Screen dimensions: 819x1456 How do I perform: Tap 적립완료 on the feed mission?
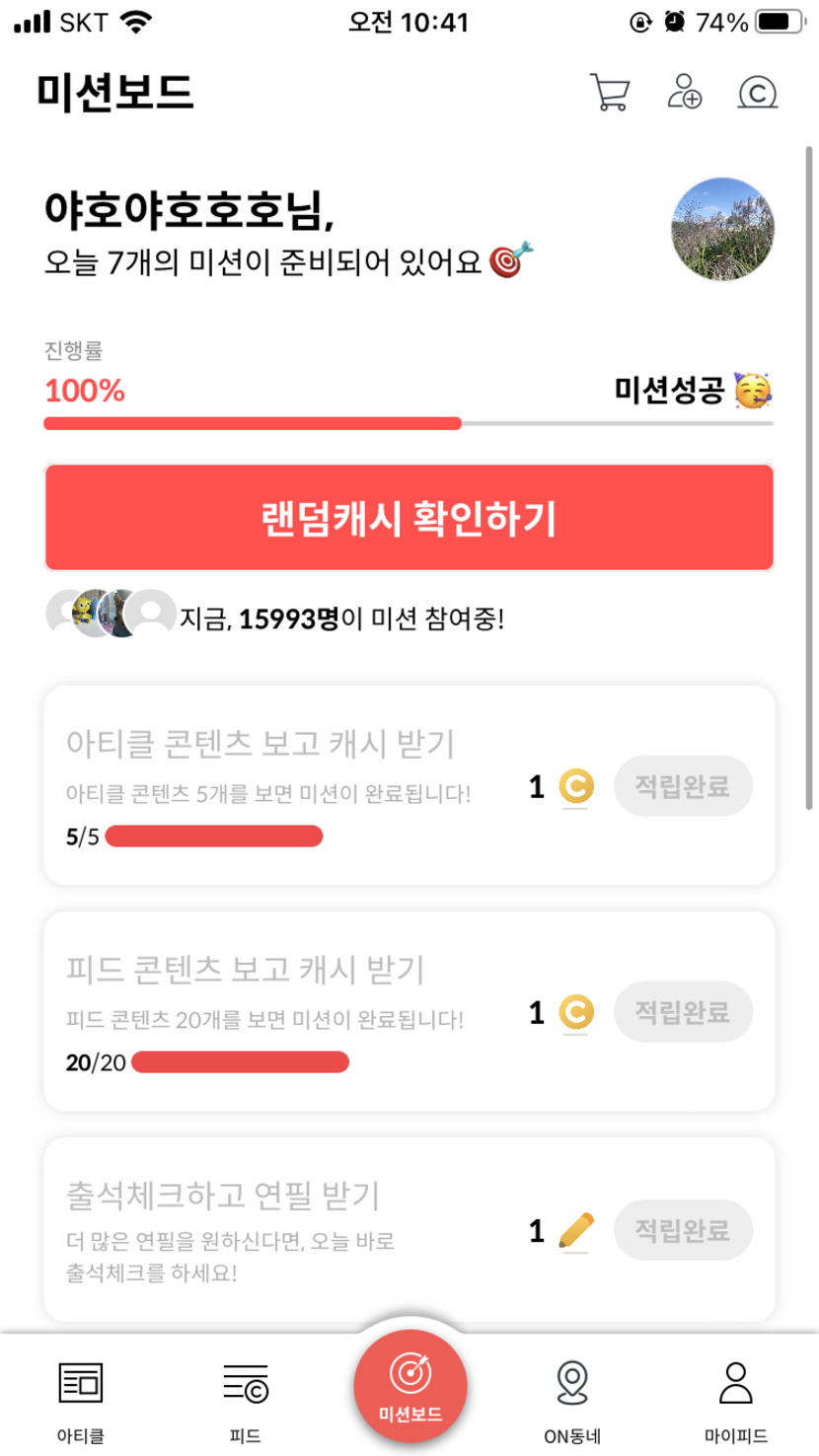[x=683, y=1012]
